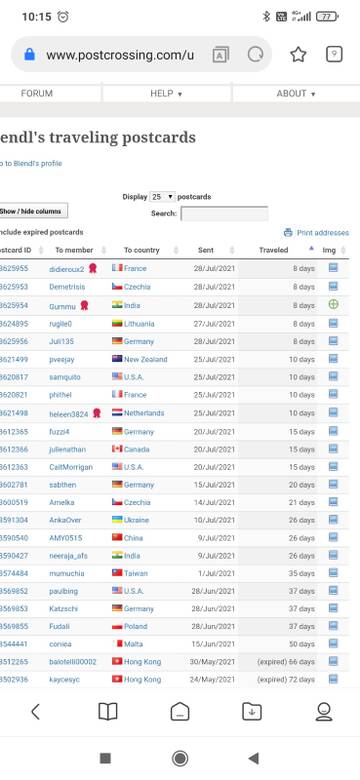Expand the Display 25 postcards dropdown
The width and height of the screenshot is (360, 780).
point(162,196)
